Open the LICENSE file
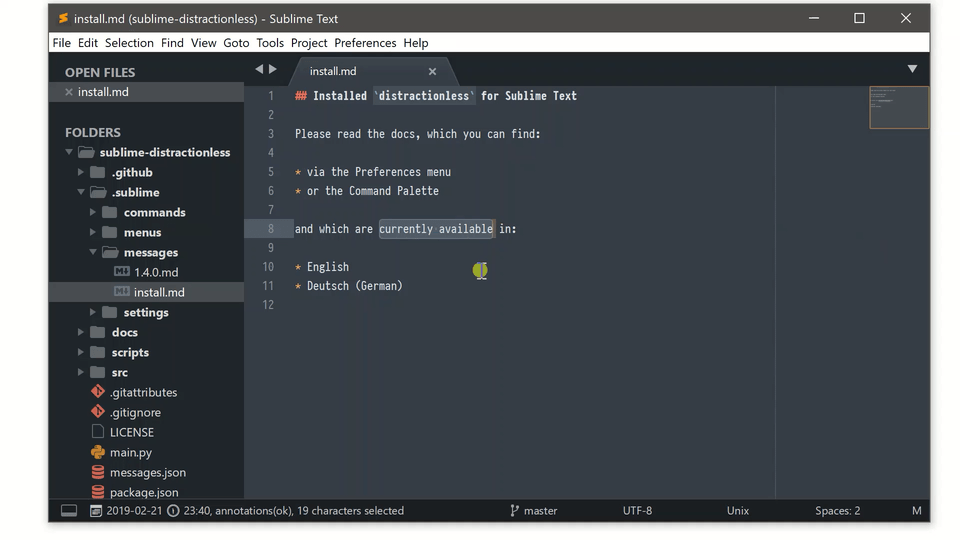960x540 pixels. click(132, 432)
